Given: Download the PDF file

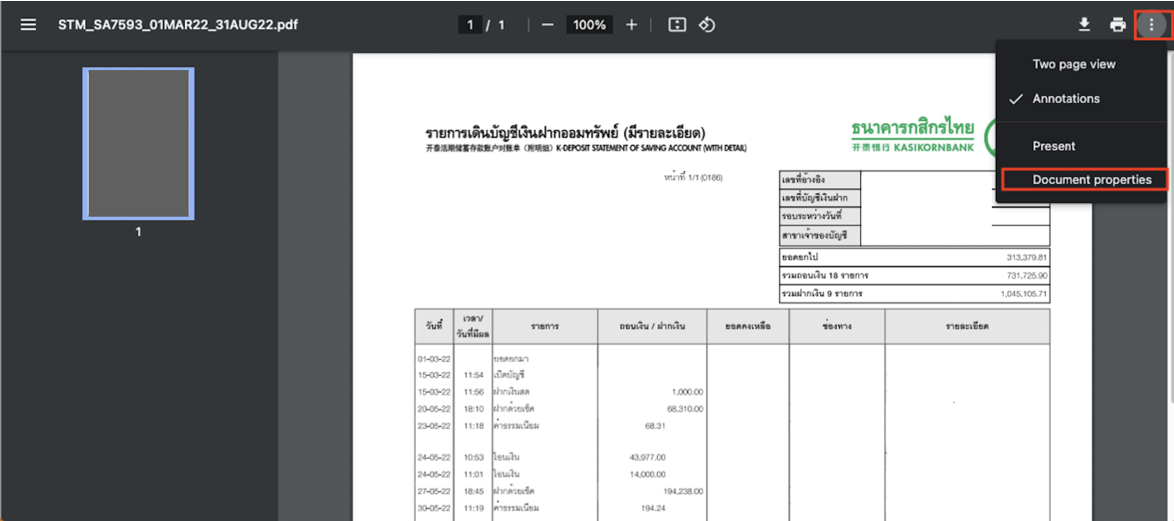Looking at the screenshot, I should click(1083, 25).
